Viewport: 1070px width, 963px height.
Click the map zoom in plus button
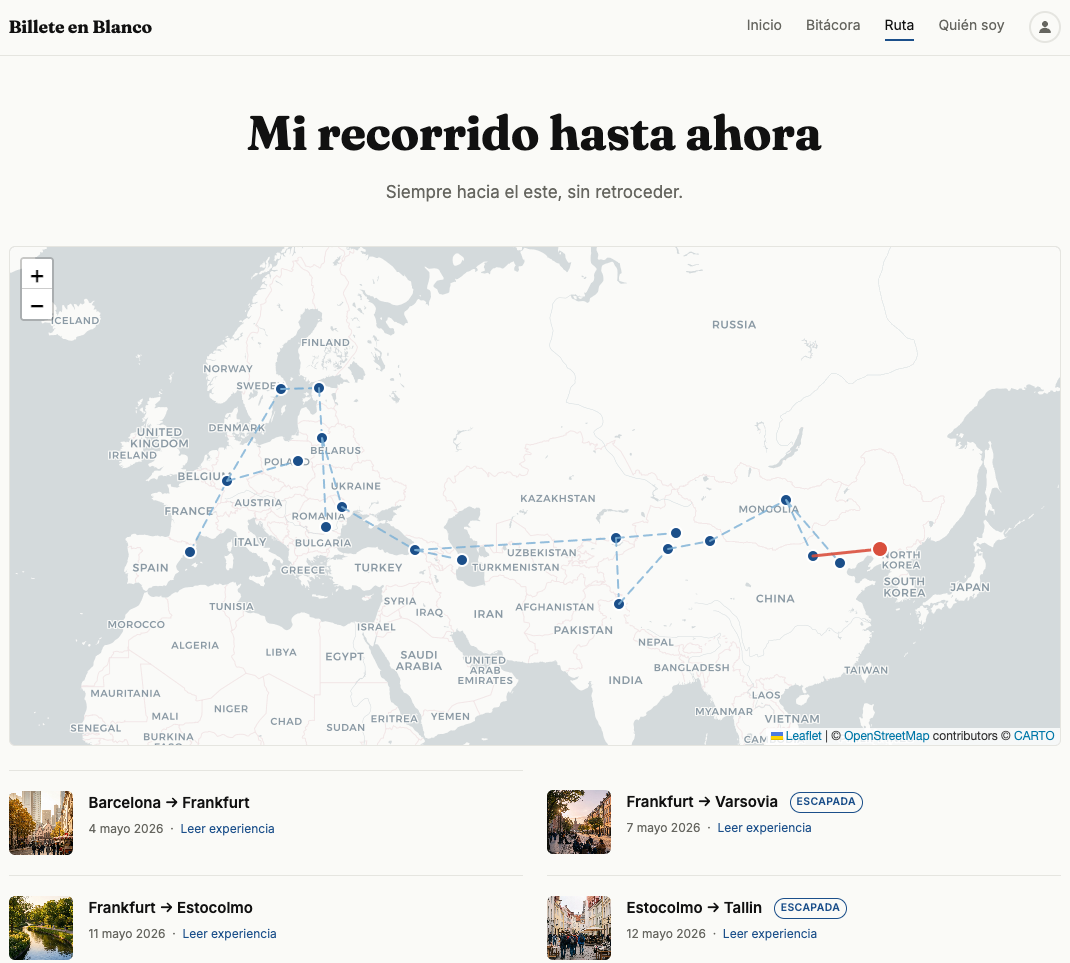37,275
